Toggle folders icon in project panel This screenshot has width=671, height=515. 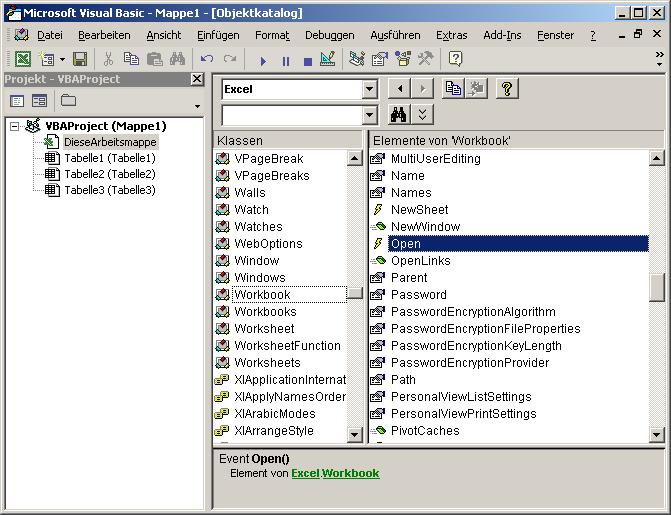point(68,101)
